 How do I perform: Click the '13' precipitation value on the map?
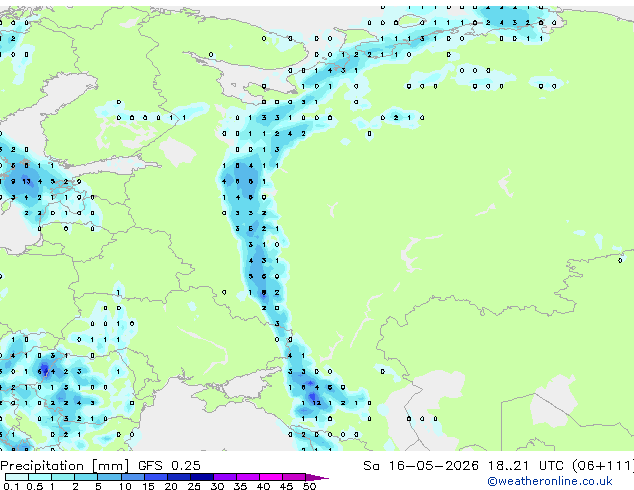(x=26, y=182)
